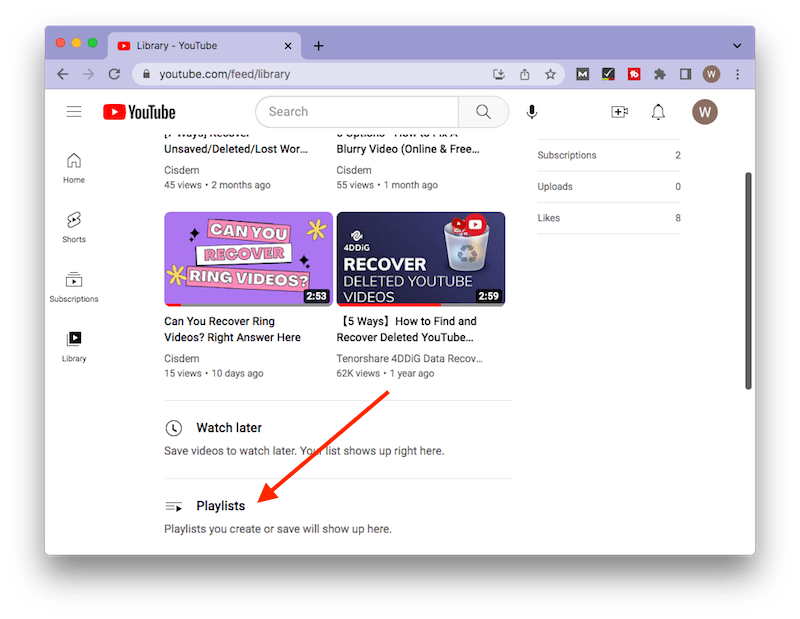Click the YouTube logo
This screenshot has height=619, width=800.
point(138,111)
